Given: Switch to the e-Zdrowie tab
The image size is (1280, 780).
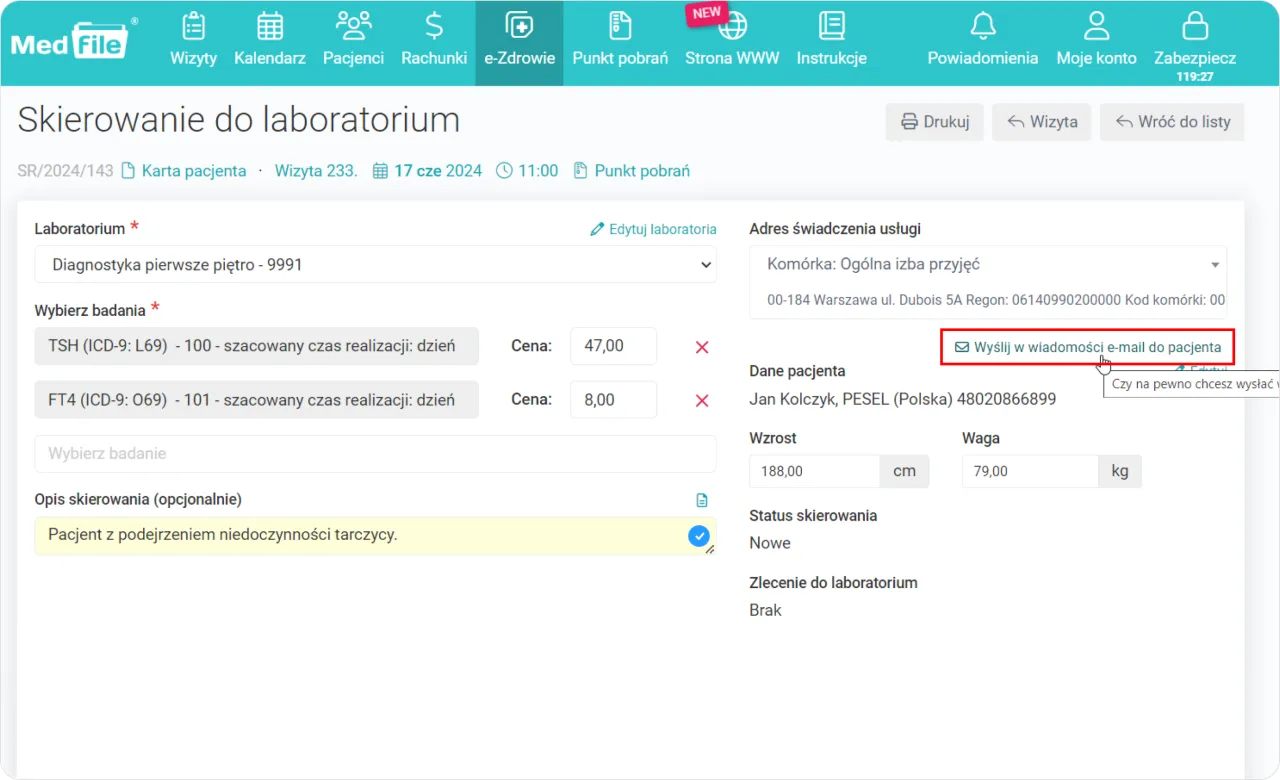Looking at the screenshot, I should 519,40.
